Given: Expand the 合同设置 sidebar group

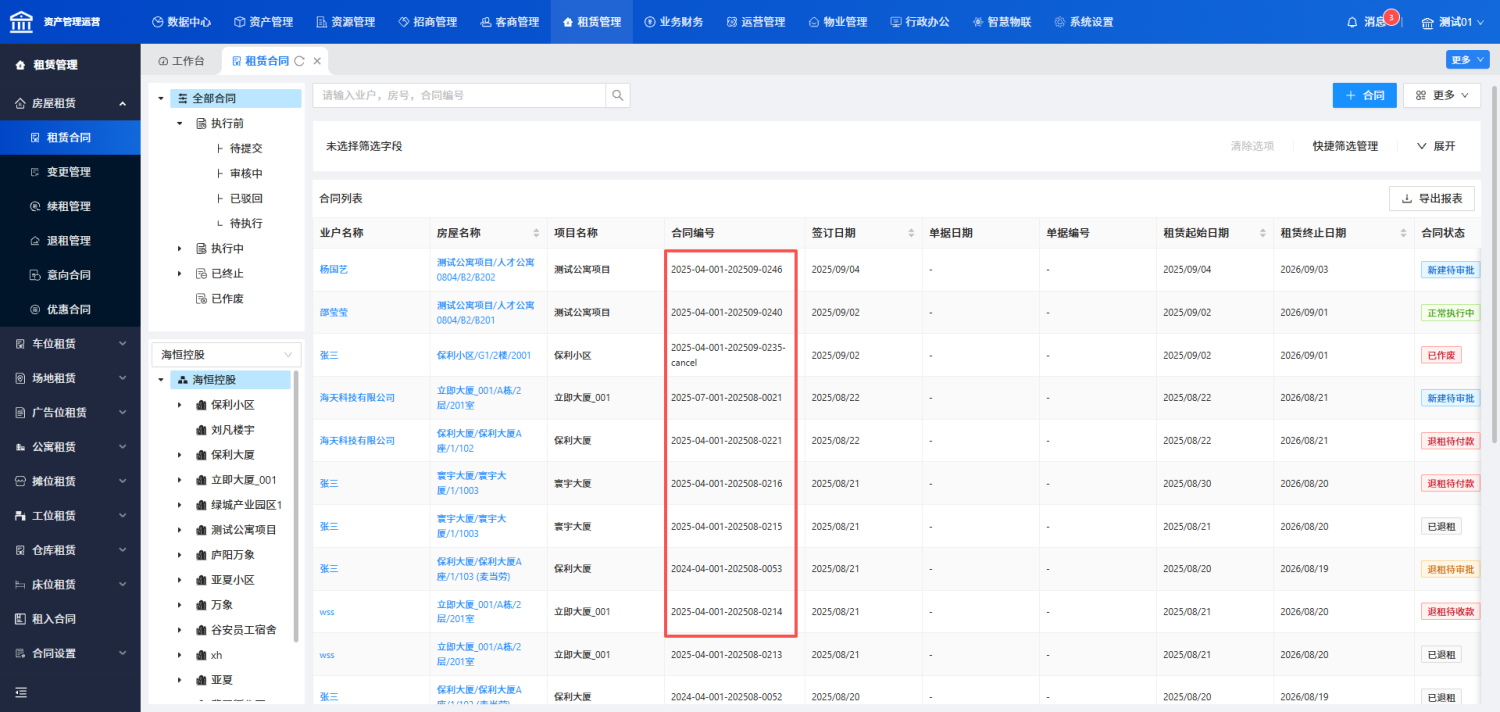Looking at the screenshot, I should pos(70,653).
